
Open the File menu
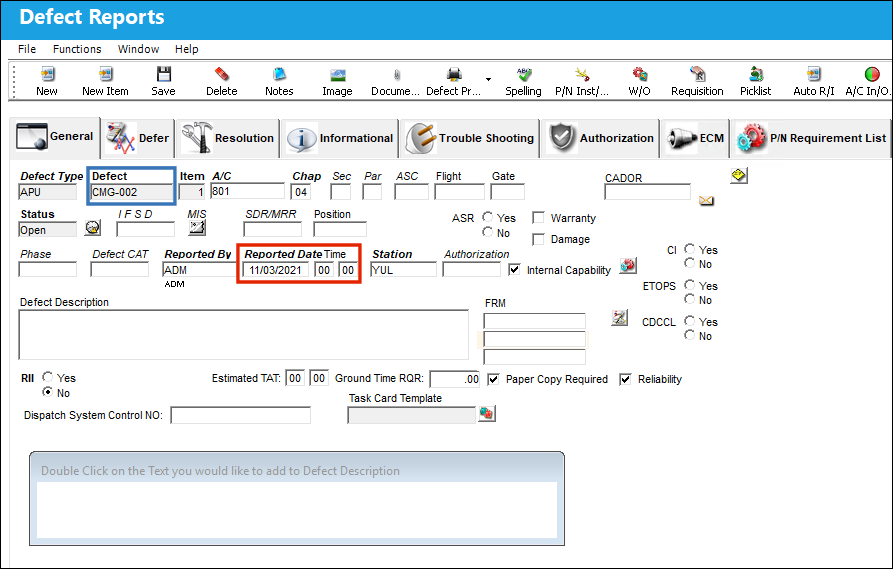[x=27, y=49]
